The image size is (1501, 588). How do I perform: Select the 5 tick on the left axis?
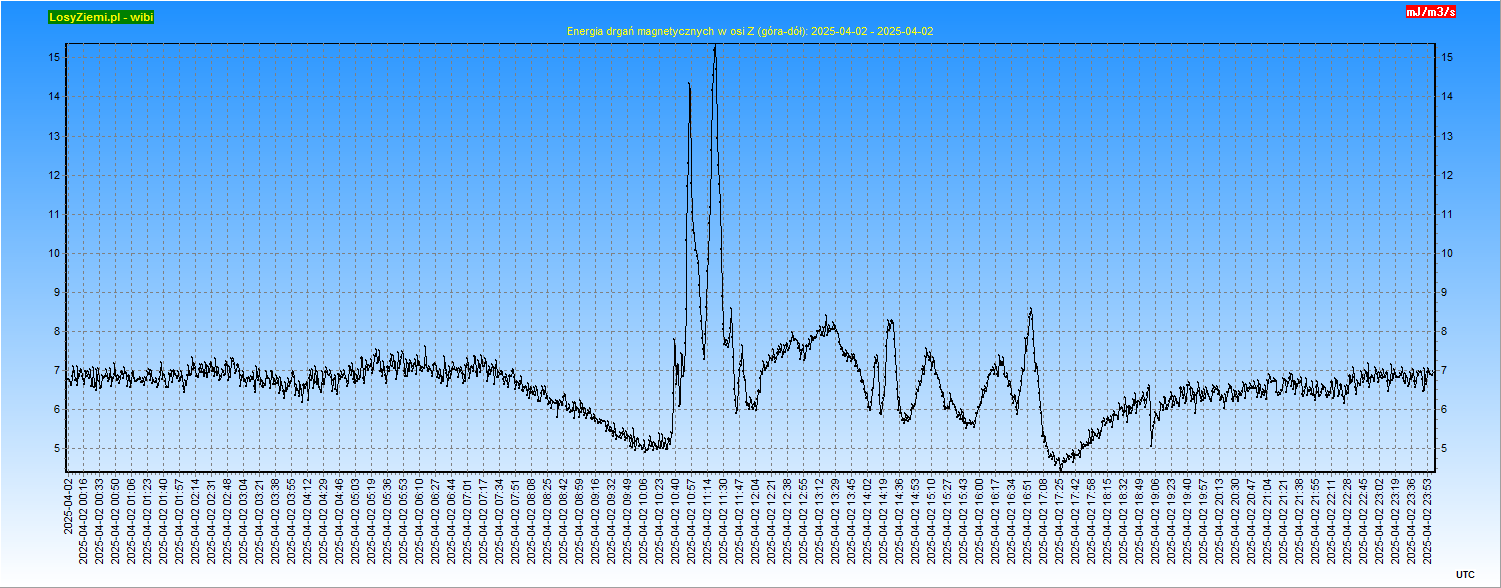[x=55, y=449]
